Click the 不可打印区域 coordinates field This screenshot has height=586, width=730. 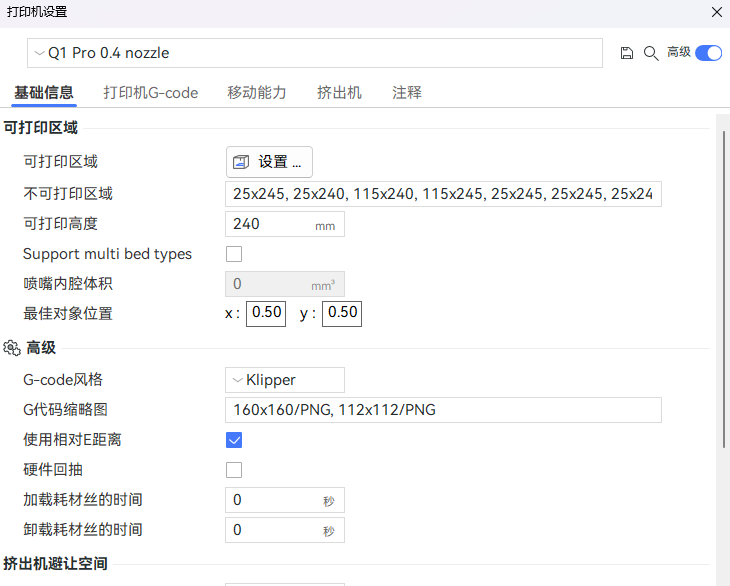tap(443, 194)
